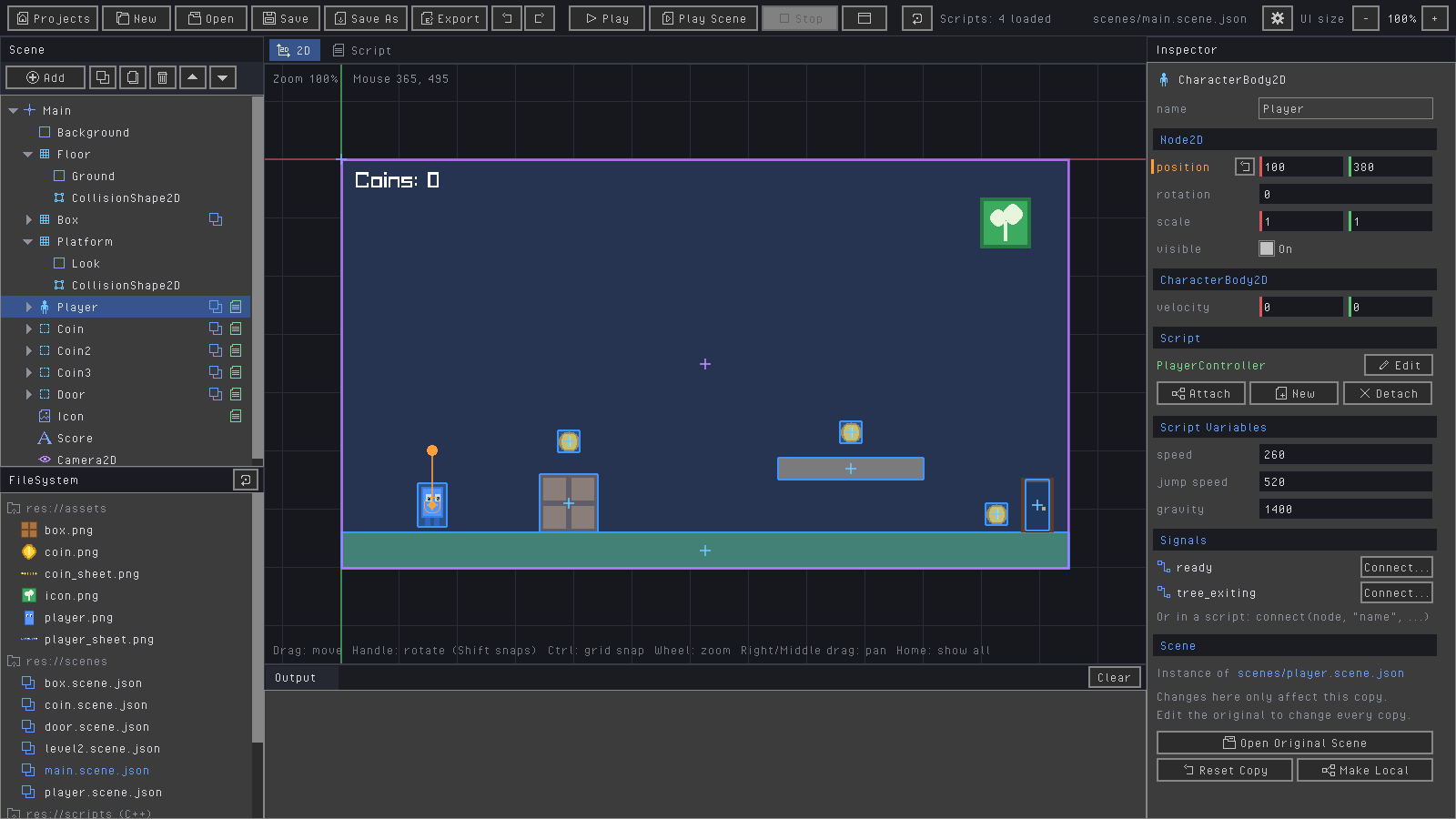Toggle the visible checkbox for Player

coord(1267,248)
